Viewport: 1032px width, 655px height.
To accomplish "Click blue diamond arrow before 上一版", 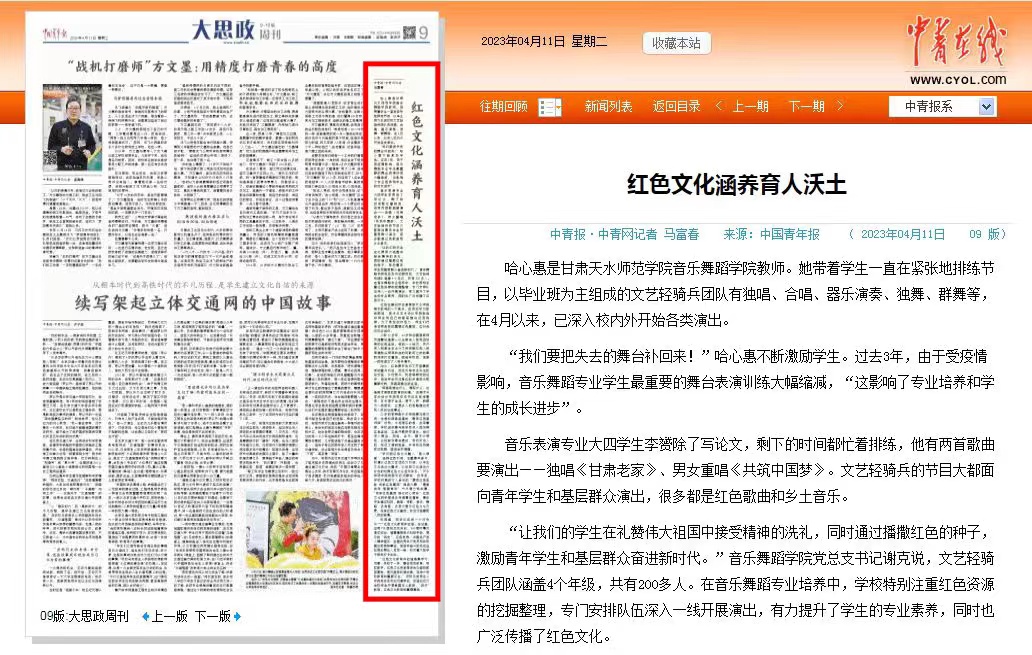I will tap(145, 616).
